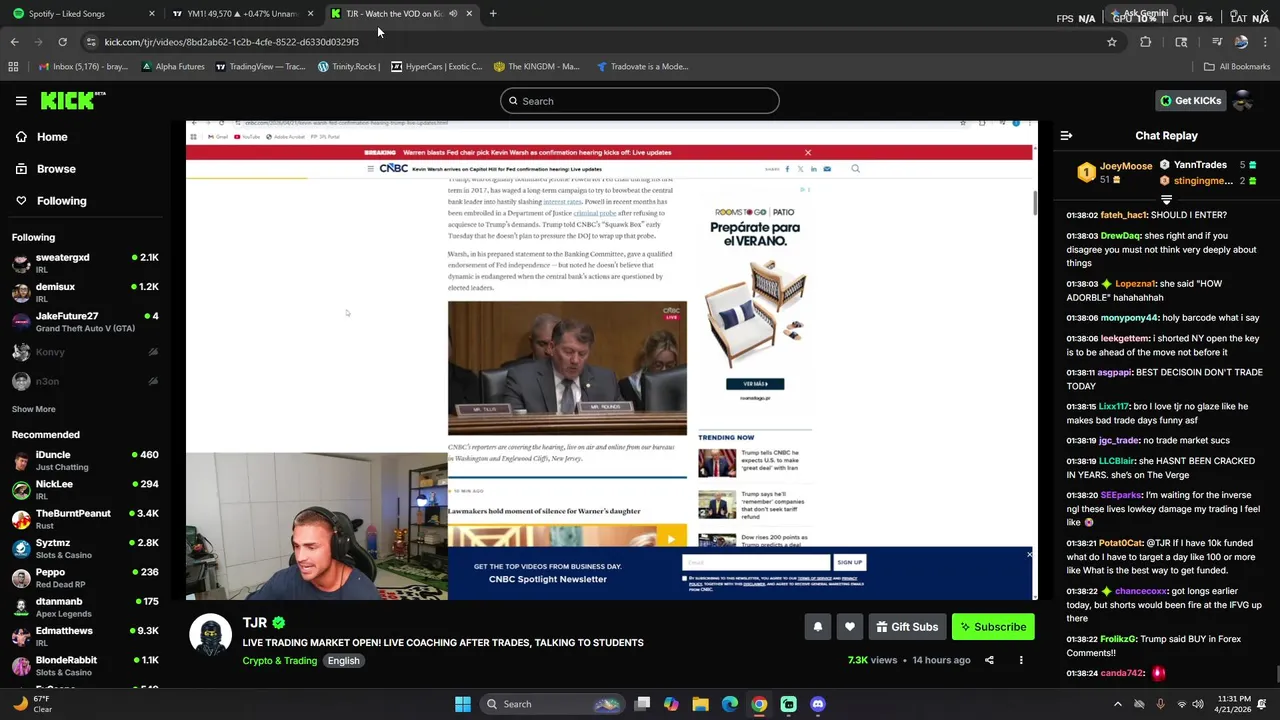
Task: Open NickLee recommended channel
Action: click(85, 490)
